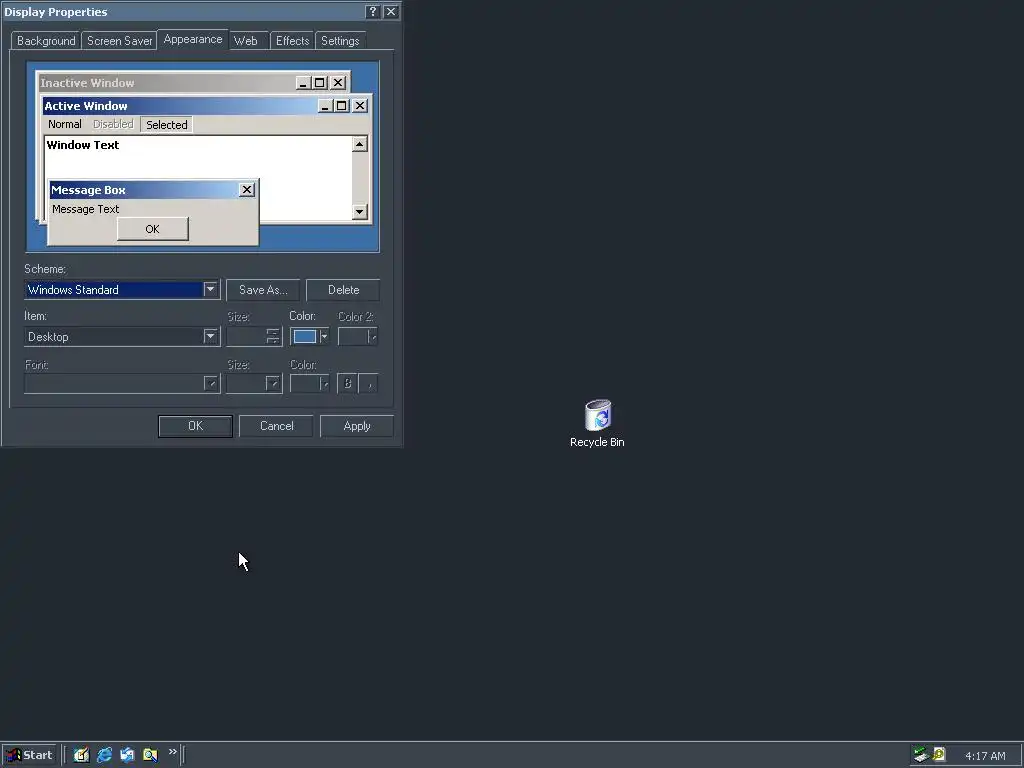
Task: Click the Active Window preview minimize icon
Action: click(325, 105)
